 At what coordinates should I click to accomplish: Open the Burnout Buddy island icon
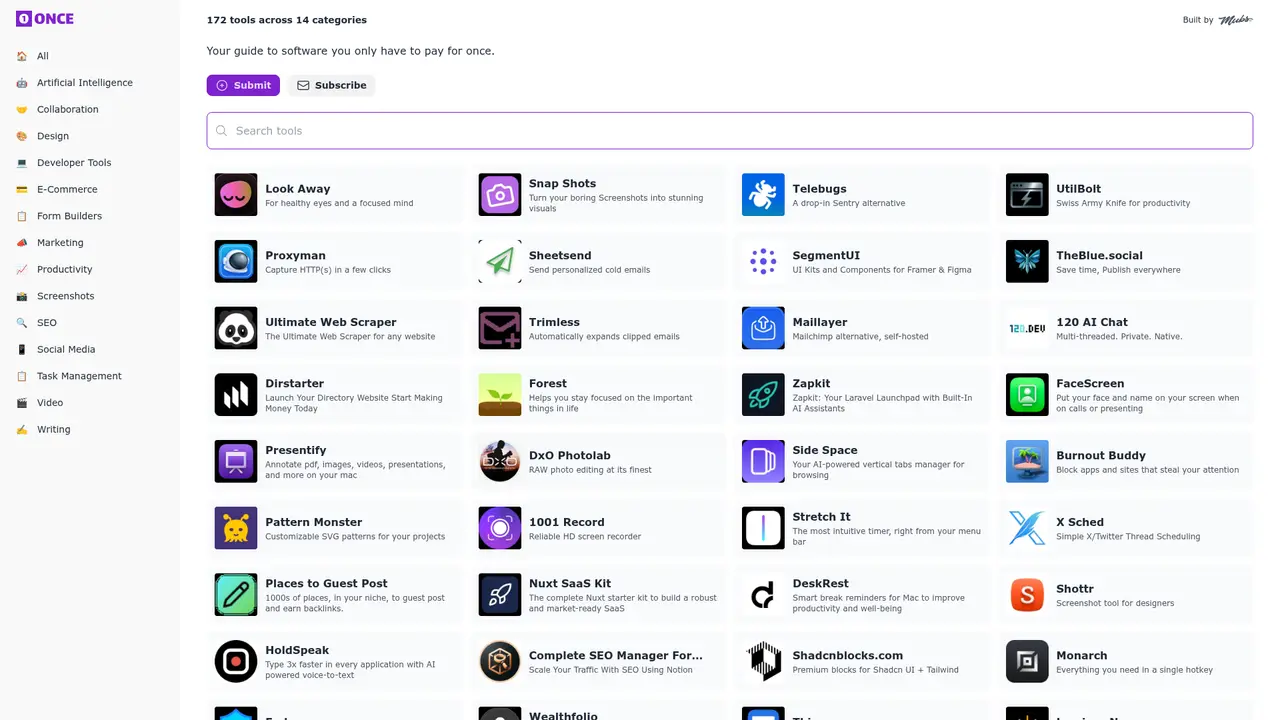(1027, 462)
